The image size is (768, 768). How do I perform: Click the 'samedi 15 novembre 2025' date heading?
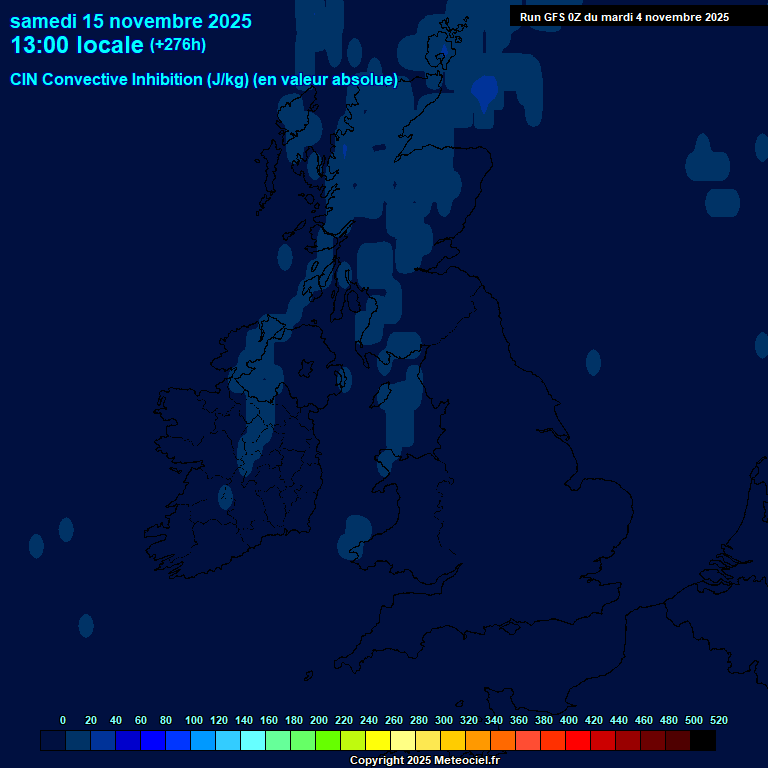[x=131, y=21]
